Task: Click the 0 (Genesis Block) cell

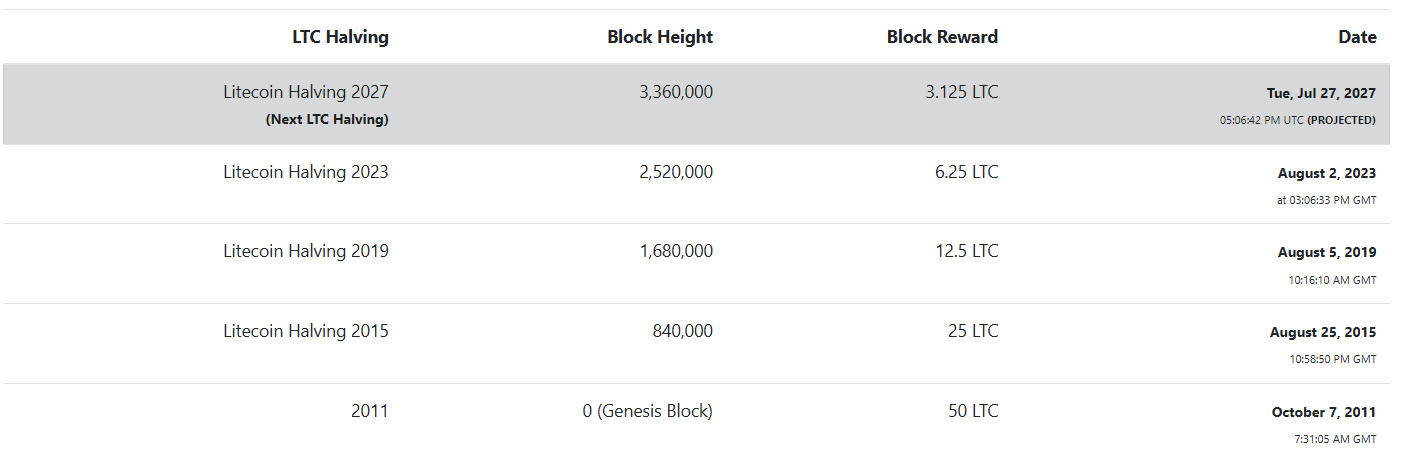Action: (648, 411)
